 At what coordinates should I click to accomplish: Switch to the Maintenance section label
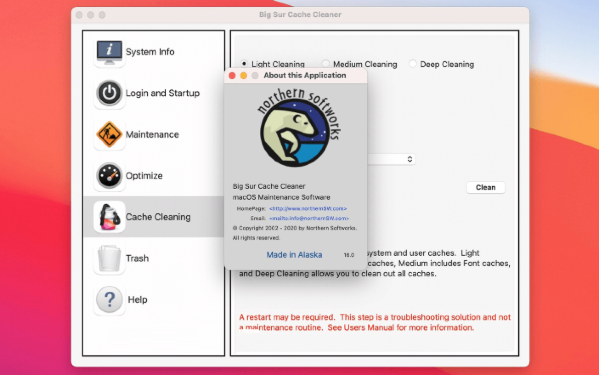[x=152, y=134]
